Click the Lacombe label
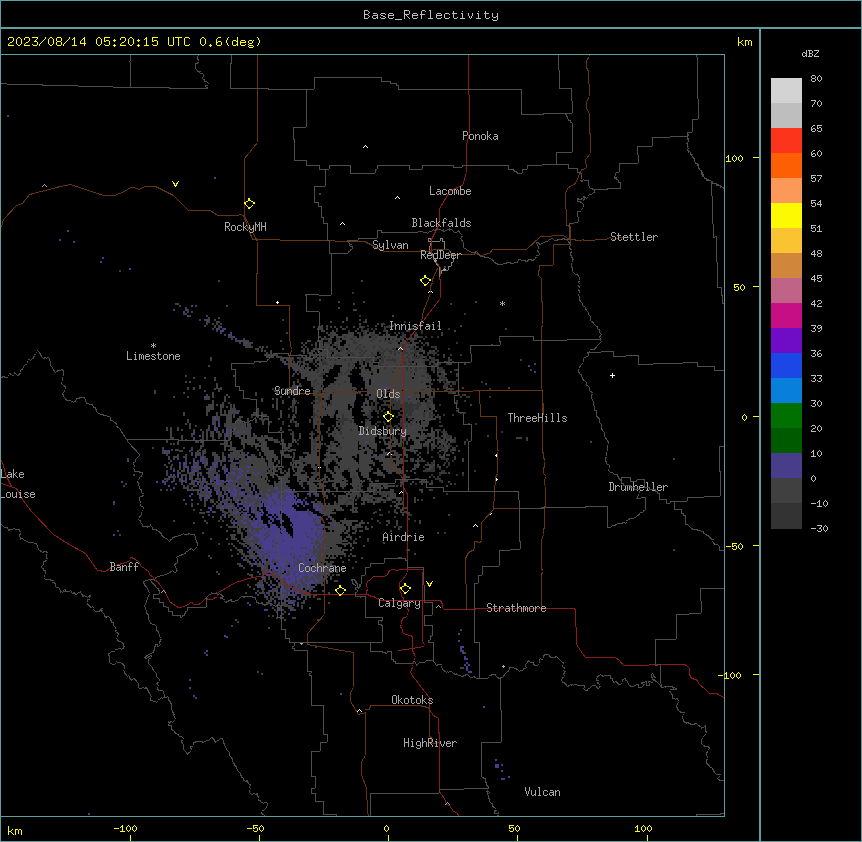This screenshot has height=842, width=862. click(450, 191)
